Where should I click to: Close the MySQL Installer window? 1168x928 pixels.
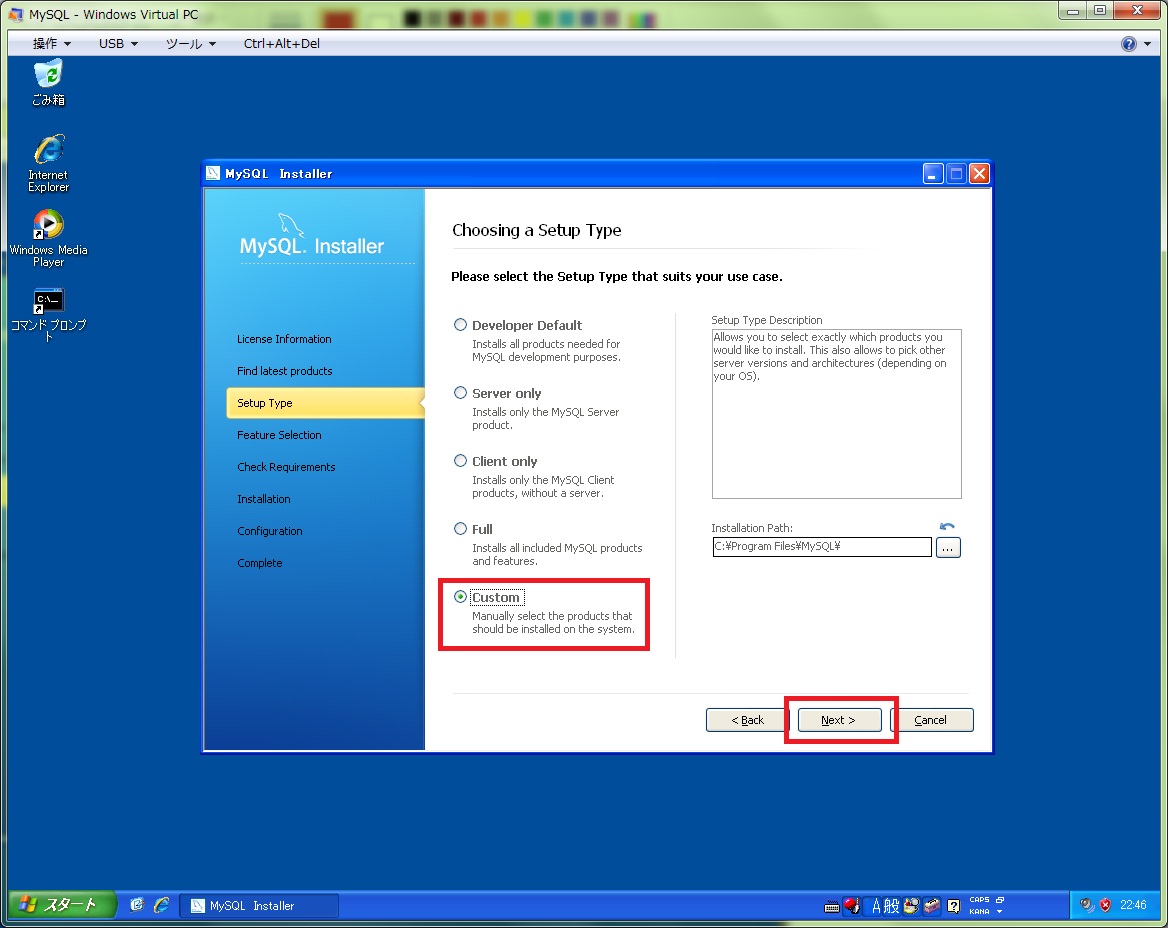pyautogui.click(x=980, y=174)
